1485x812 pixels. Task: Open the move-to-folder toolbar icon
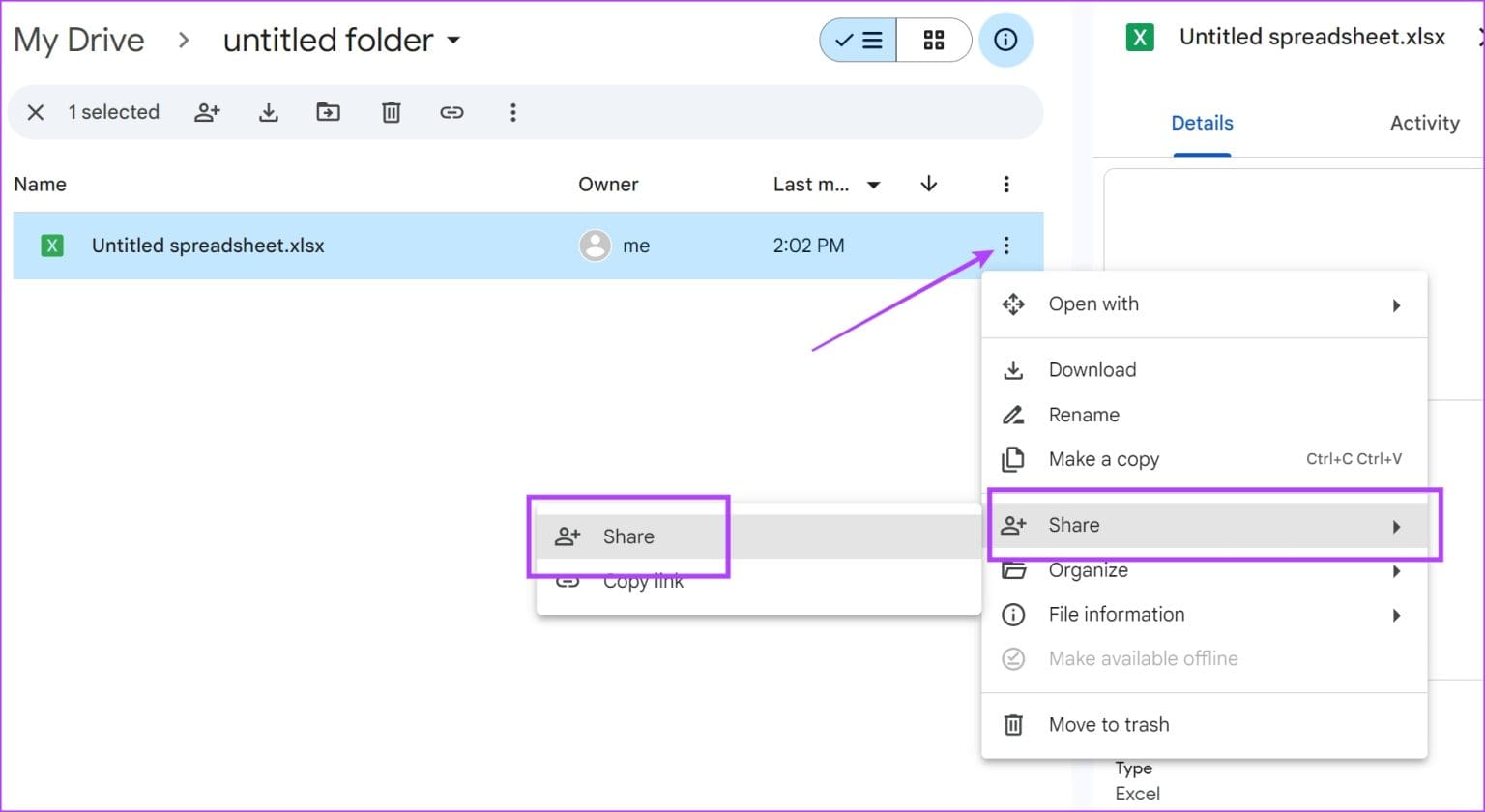328,112
